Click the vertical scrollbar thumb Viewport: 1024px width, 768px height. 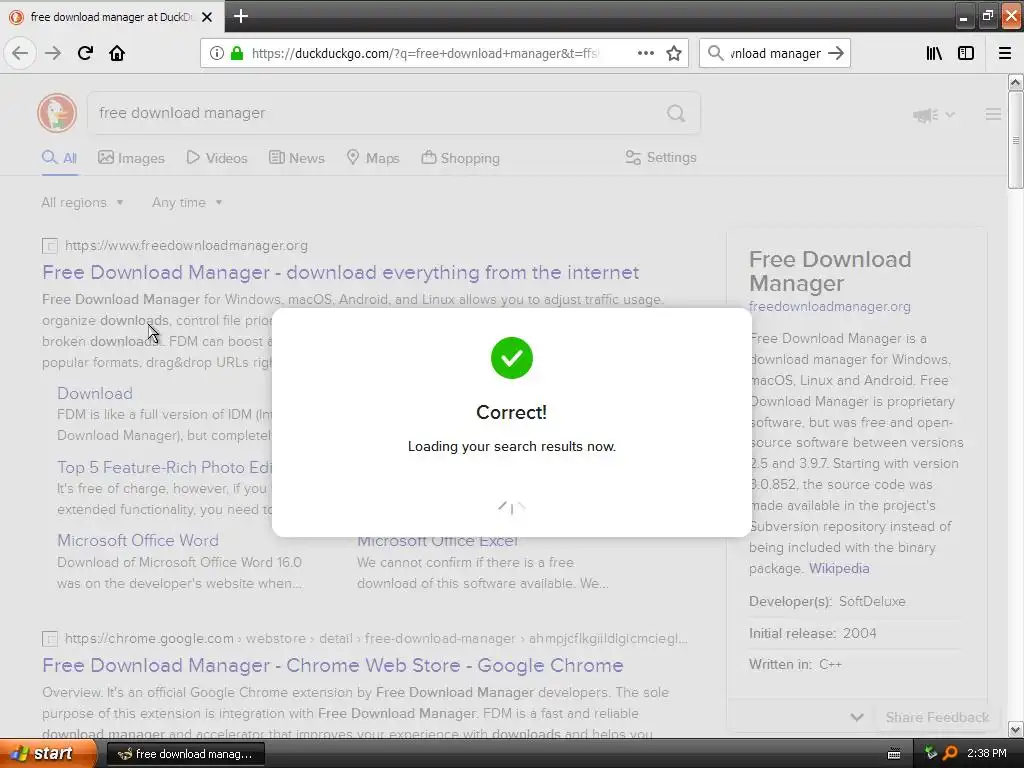(x=1015, y=140)
